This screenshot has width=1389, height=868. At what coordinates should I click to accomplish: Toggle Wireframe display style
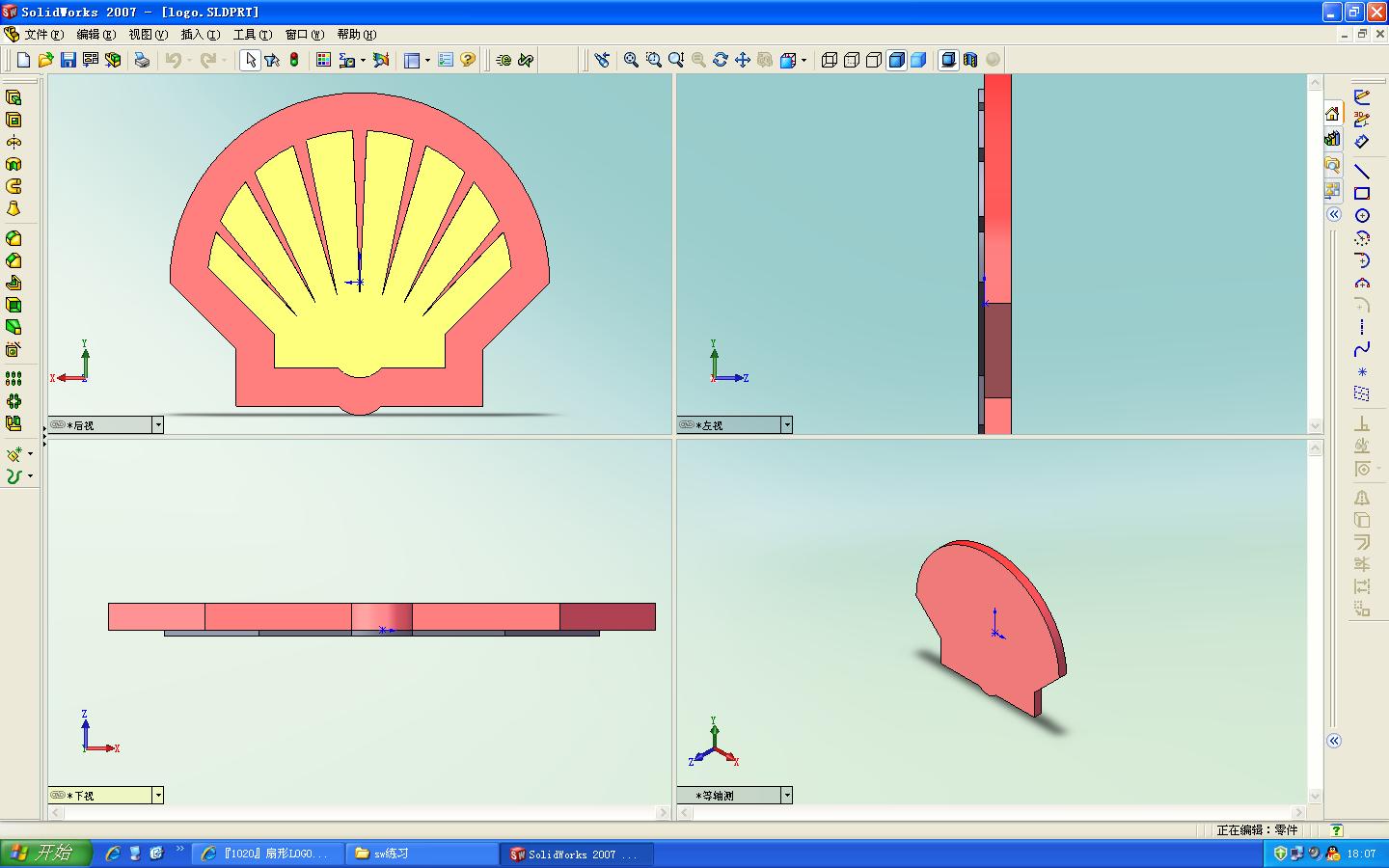pyautogui.click(x=830, y=60)
